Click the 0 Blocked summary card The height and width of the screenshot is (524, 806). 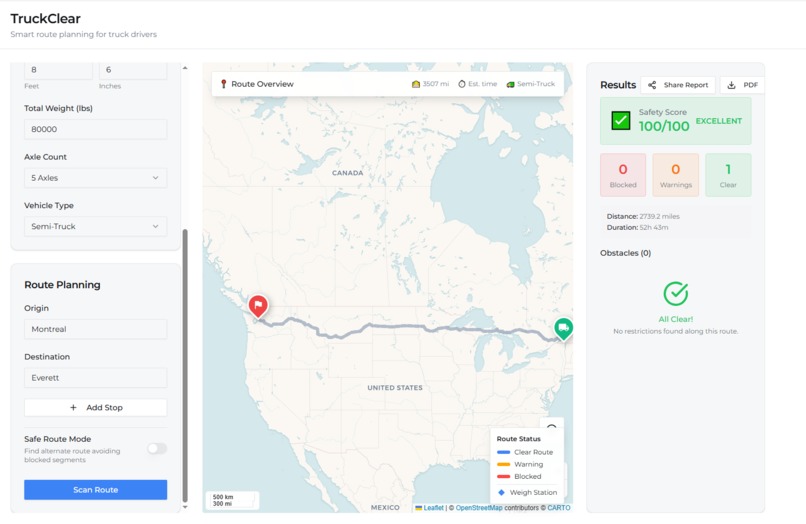(623, 175)
